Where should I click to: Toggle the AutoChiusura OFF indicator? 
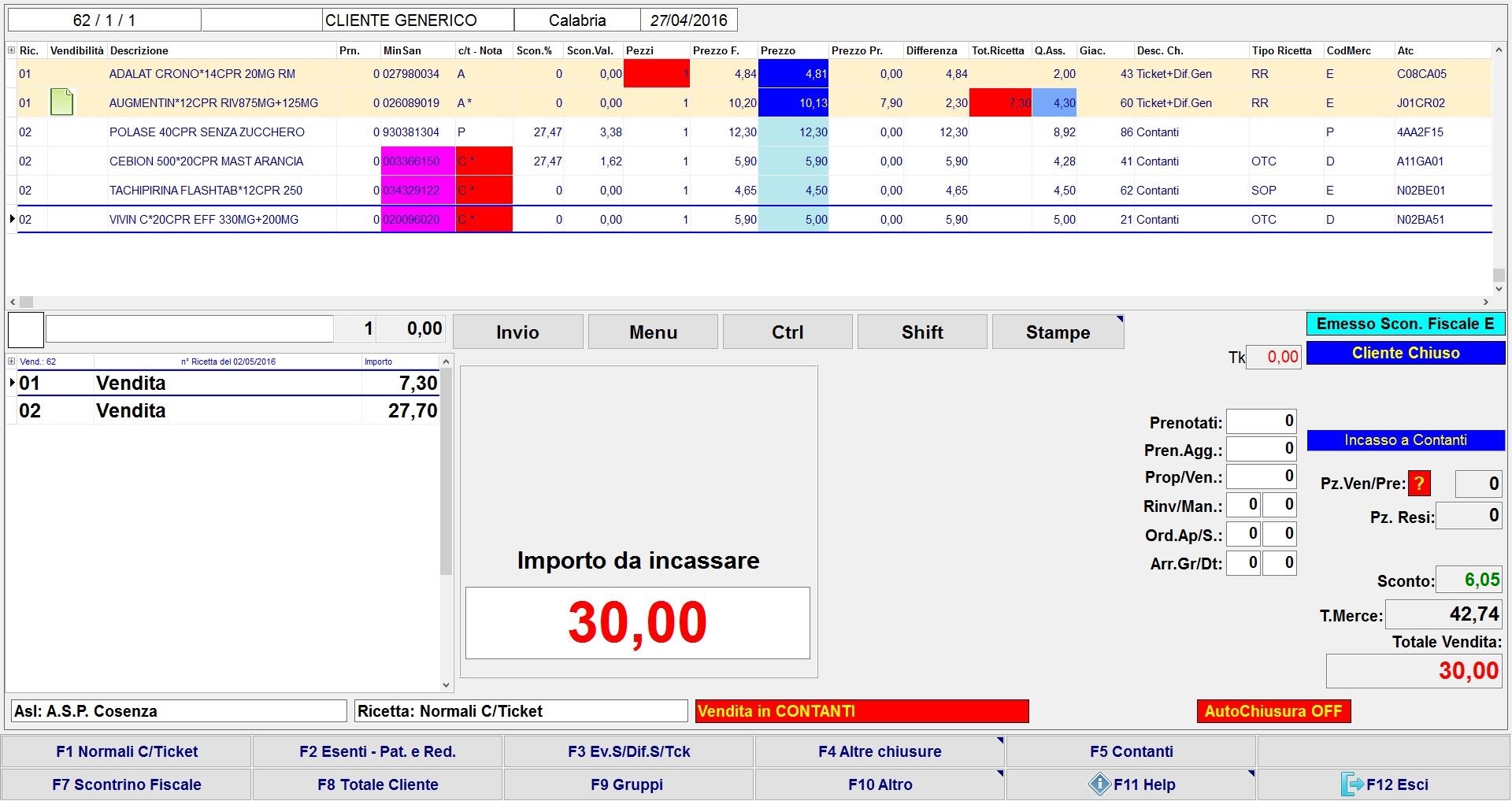point(1273,711)
